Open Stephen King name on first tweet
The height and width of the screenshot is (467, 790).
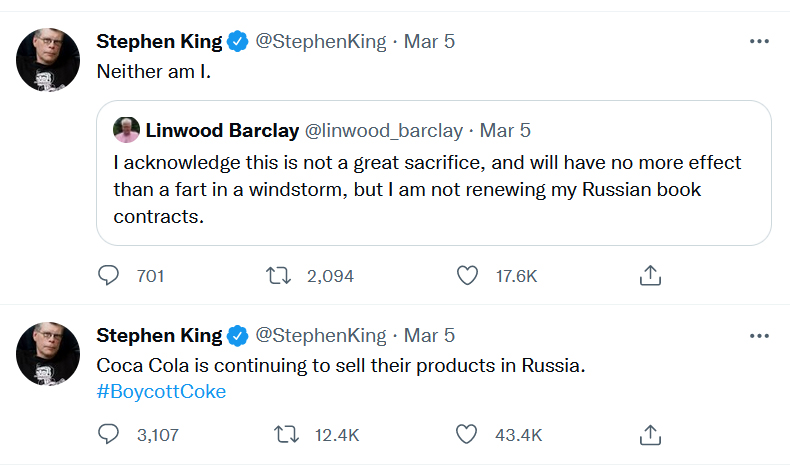pyautogui.click(x=157, y=41)
